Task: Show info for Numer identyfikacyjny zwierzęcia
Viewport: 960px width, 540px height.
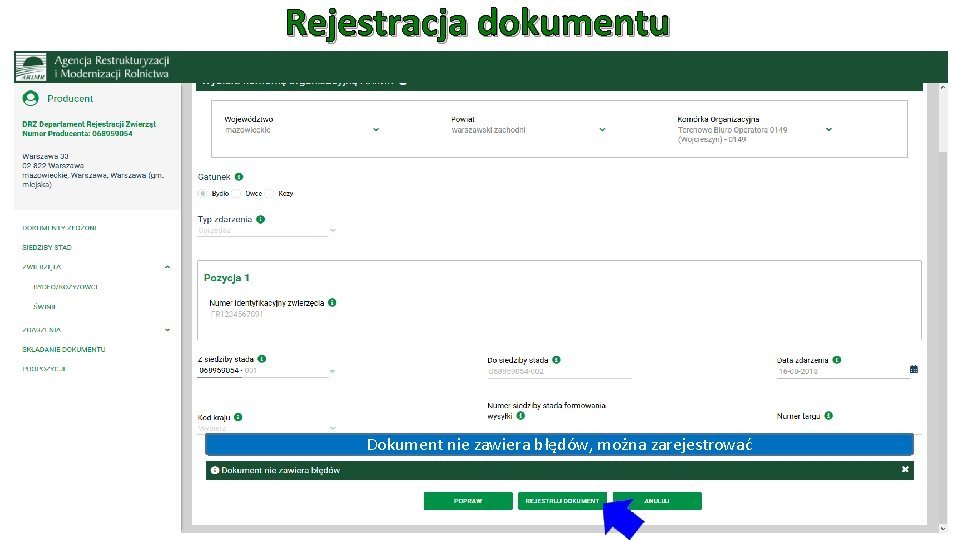Action: 332,302
